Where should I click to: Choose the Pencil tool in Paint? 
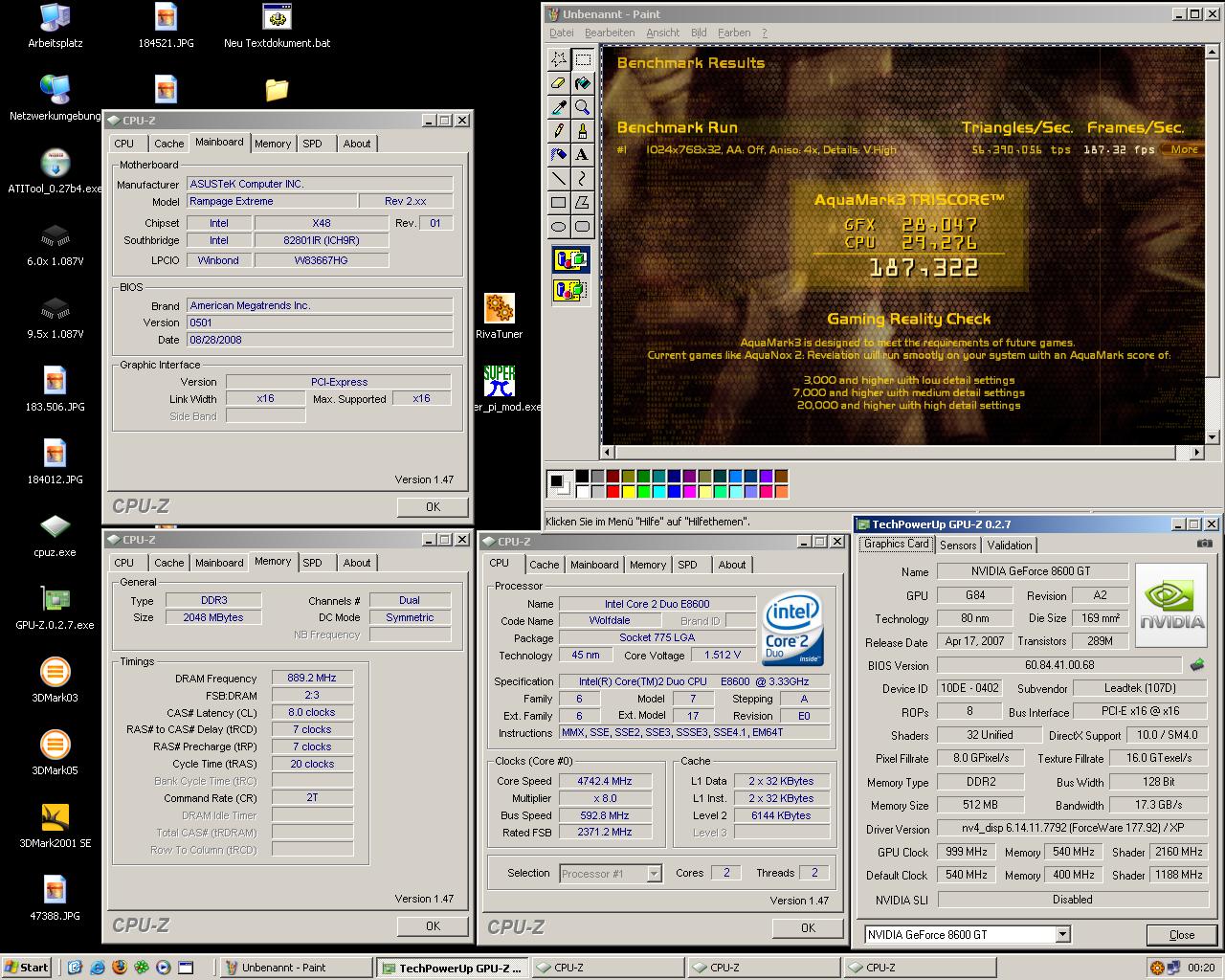(x=559, y=130)
